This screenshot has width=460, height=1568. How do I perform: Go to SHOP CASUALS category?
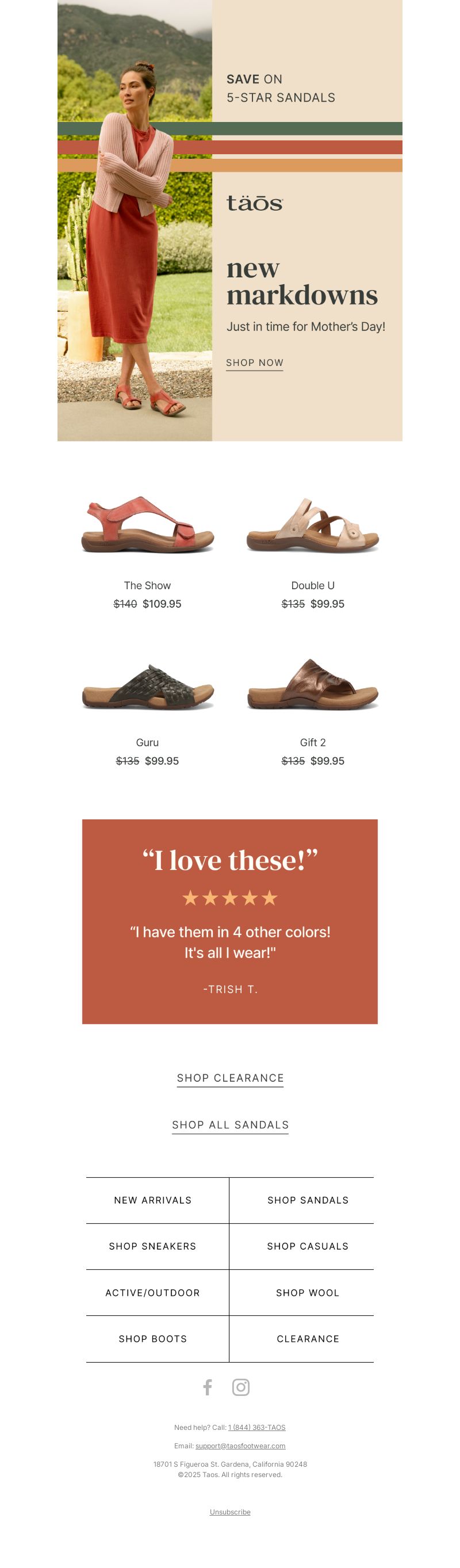pyautogui.click(x=308, y=1246)
